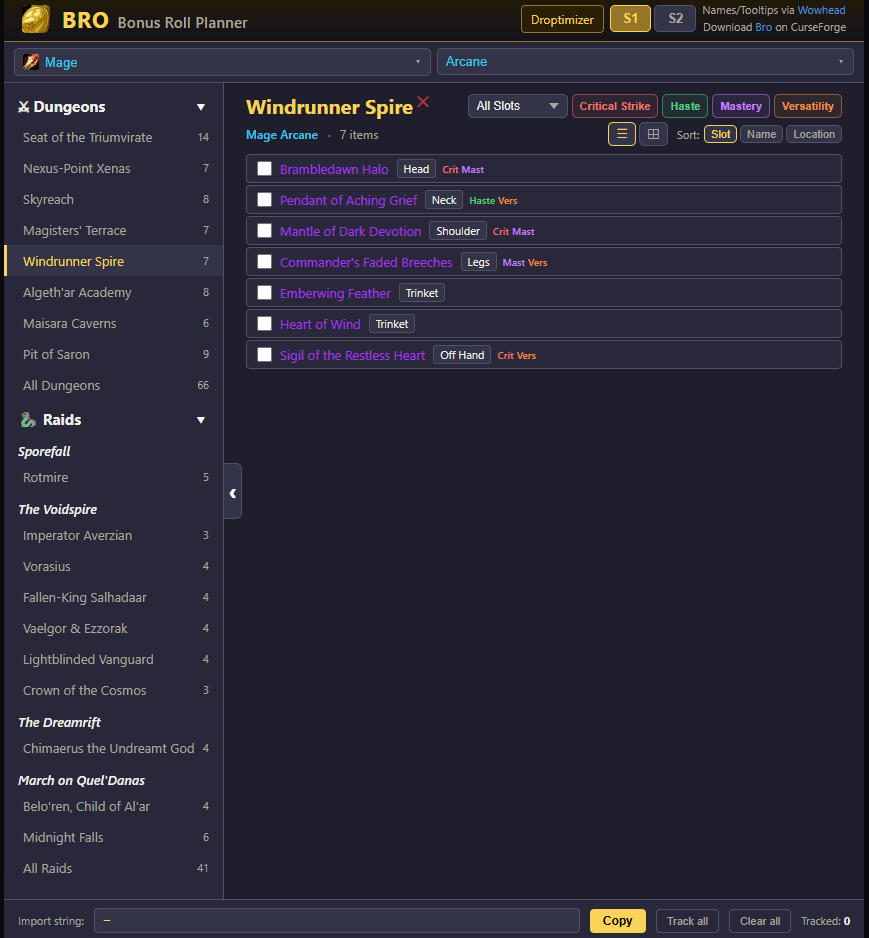Sort items by Name
This screenshot has height=938, width=869.
(761, 134)
